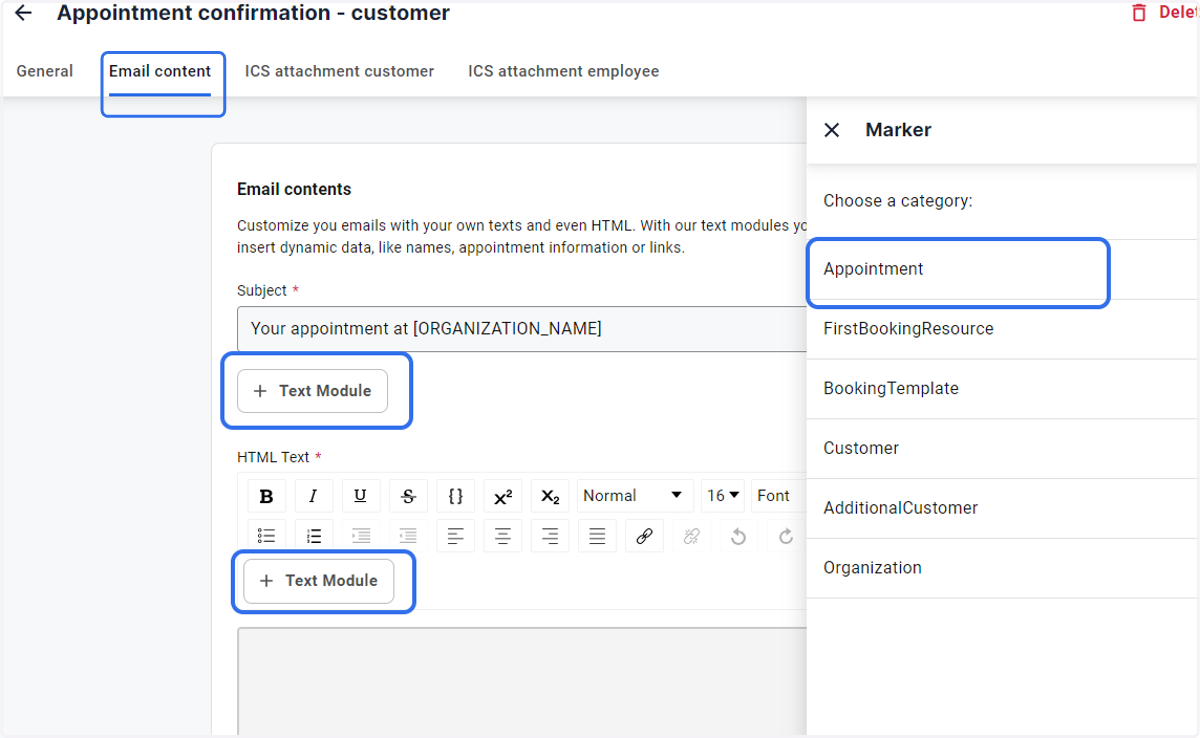1200x738 pixels.
Task: Choose the FirstBookingResource marker category
Action: [x=1002, y=329]
